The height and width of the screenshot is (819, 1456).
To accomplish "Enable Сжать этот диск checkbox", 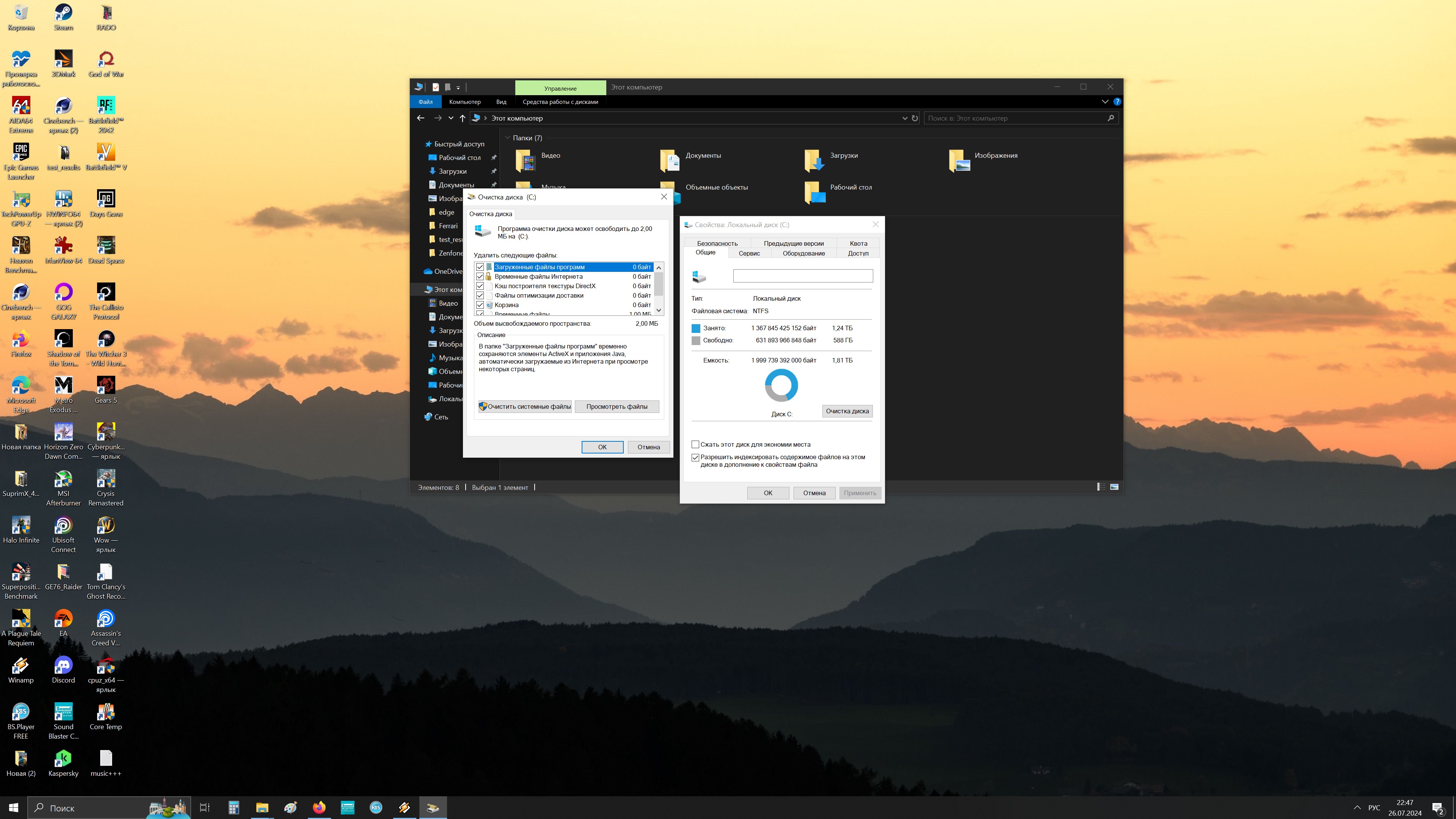I will pyautogui.click(x=695, y=444).
